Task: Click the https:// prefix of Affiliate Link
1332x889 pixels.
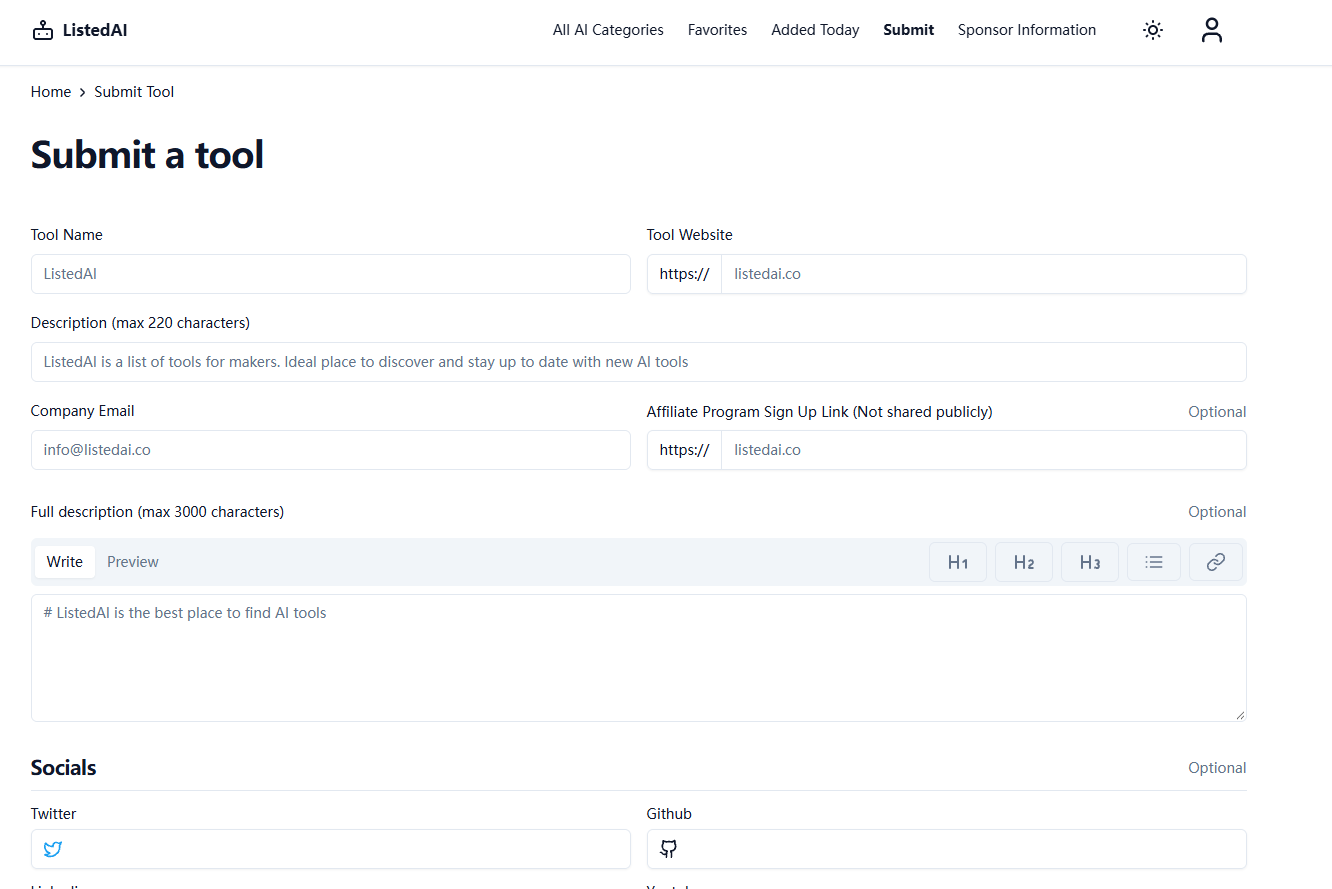Action: [x=685, y=450]
